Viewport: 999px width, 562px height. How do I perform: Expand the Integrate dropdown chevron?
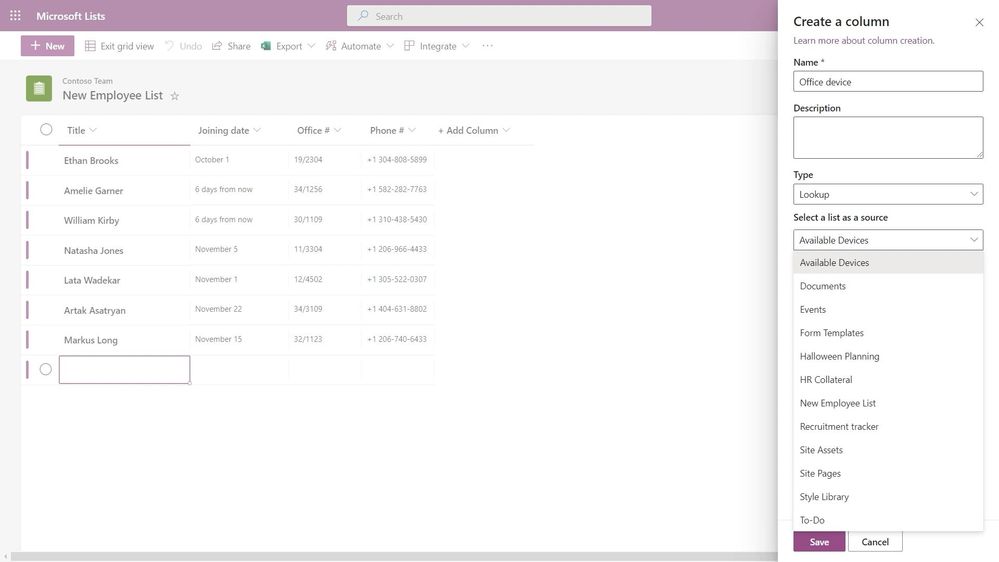466,46
